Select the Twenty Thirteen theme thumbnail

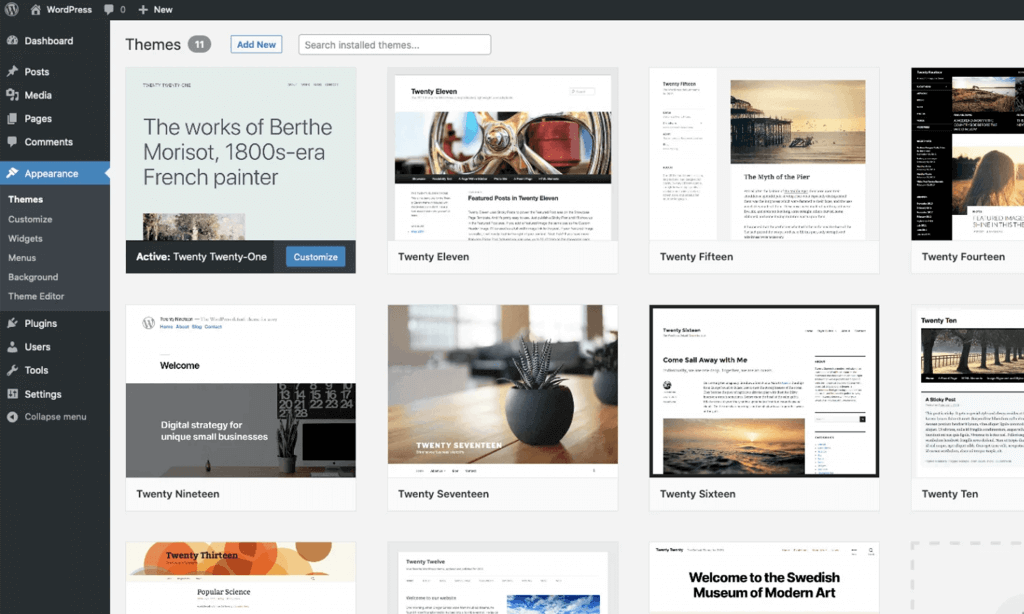point(241,578)
